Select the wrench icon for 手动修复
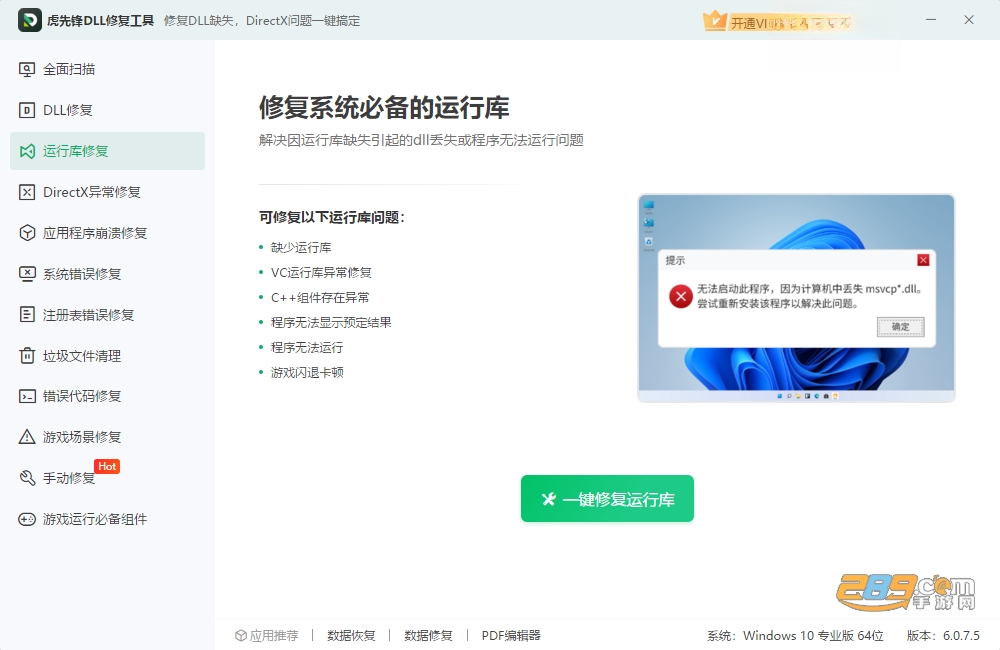This screenshot has height=650, width=1000. pyautogui.click(x=27, y=478)
